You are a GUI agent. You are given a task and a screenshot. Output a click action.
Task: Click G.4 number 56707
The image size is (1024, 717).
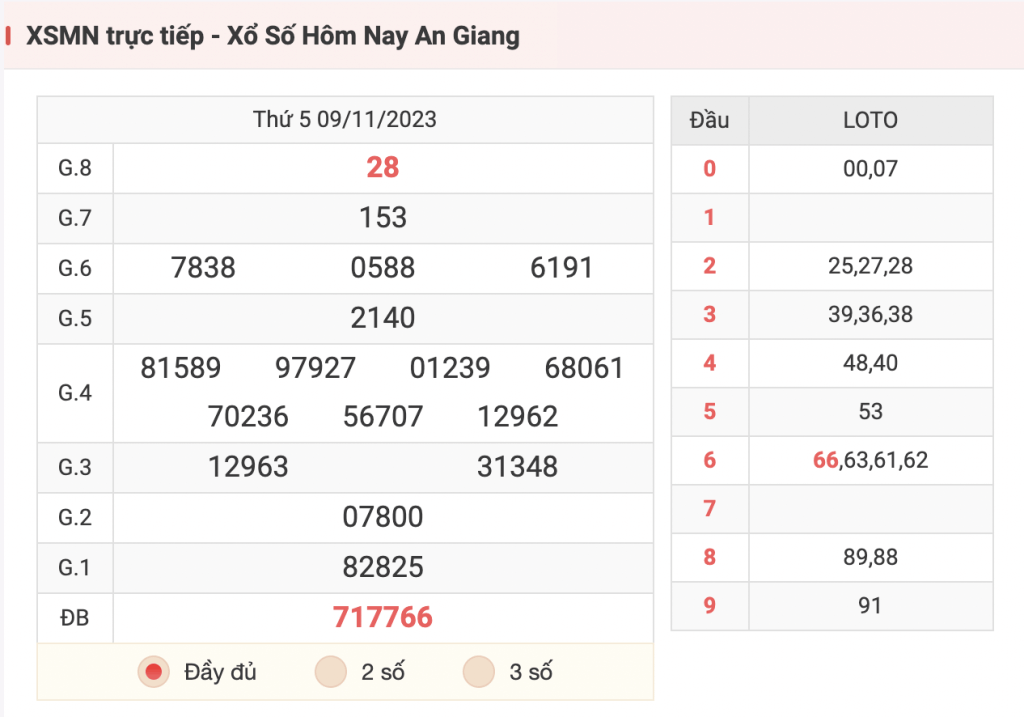pyautogui.click(x=383, y=417)
